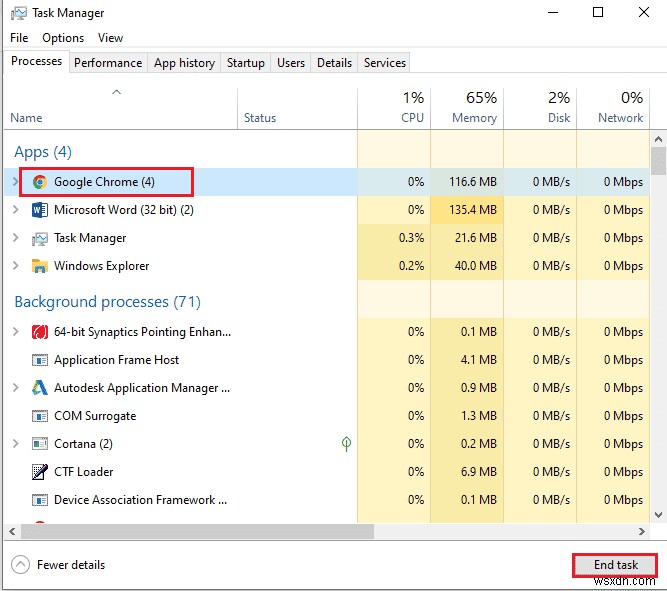Click the Cortana green leaf status icon
This screenshot has width=667, height=591.
click(x=346, y=444)
